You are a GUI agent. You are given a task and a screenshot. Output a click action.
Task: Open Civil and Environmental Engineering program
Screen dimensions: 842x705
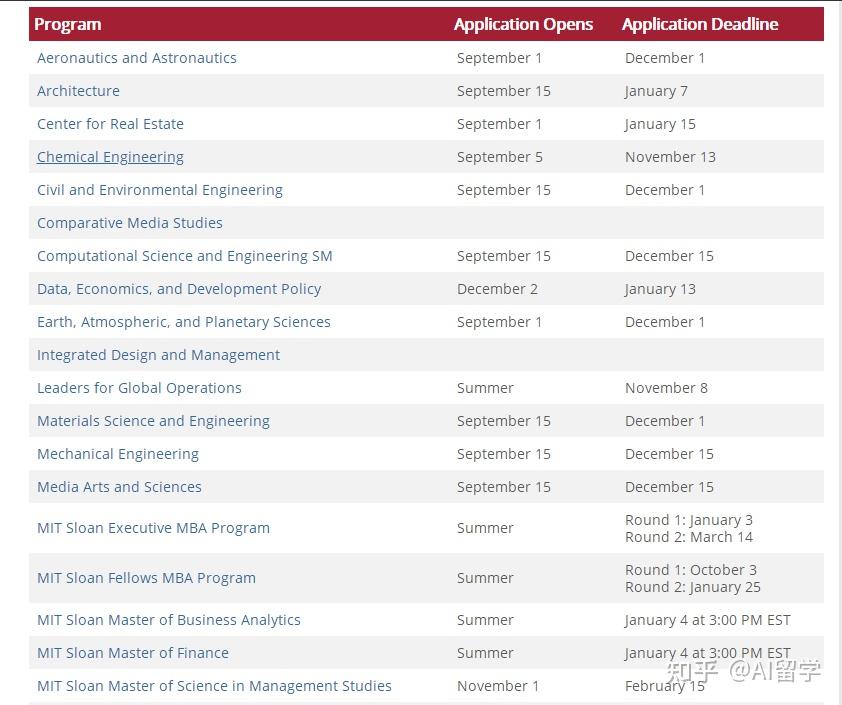point(160,190)
